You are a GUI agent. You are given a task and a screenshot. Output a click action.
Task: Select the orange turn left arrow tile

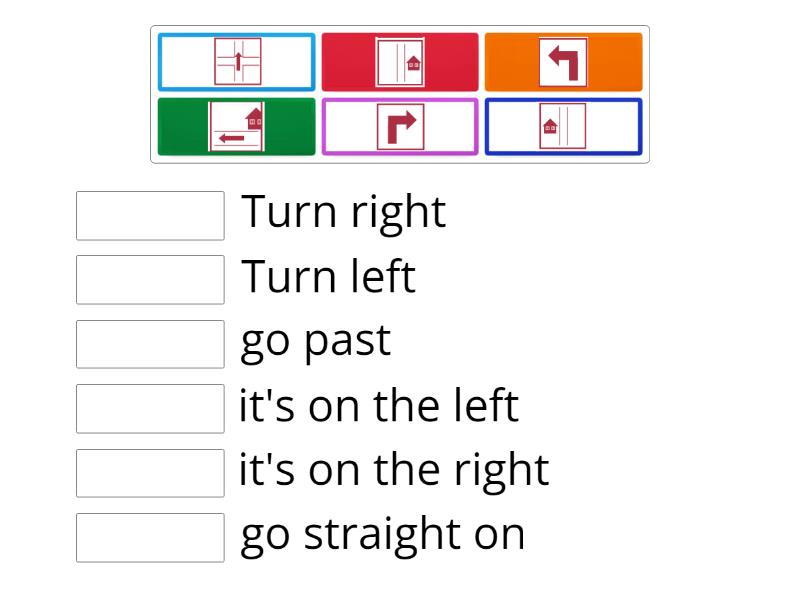[x=563, y=62]
